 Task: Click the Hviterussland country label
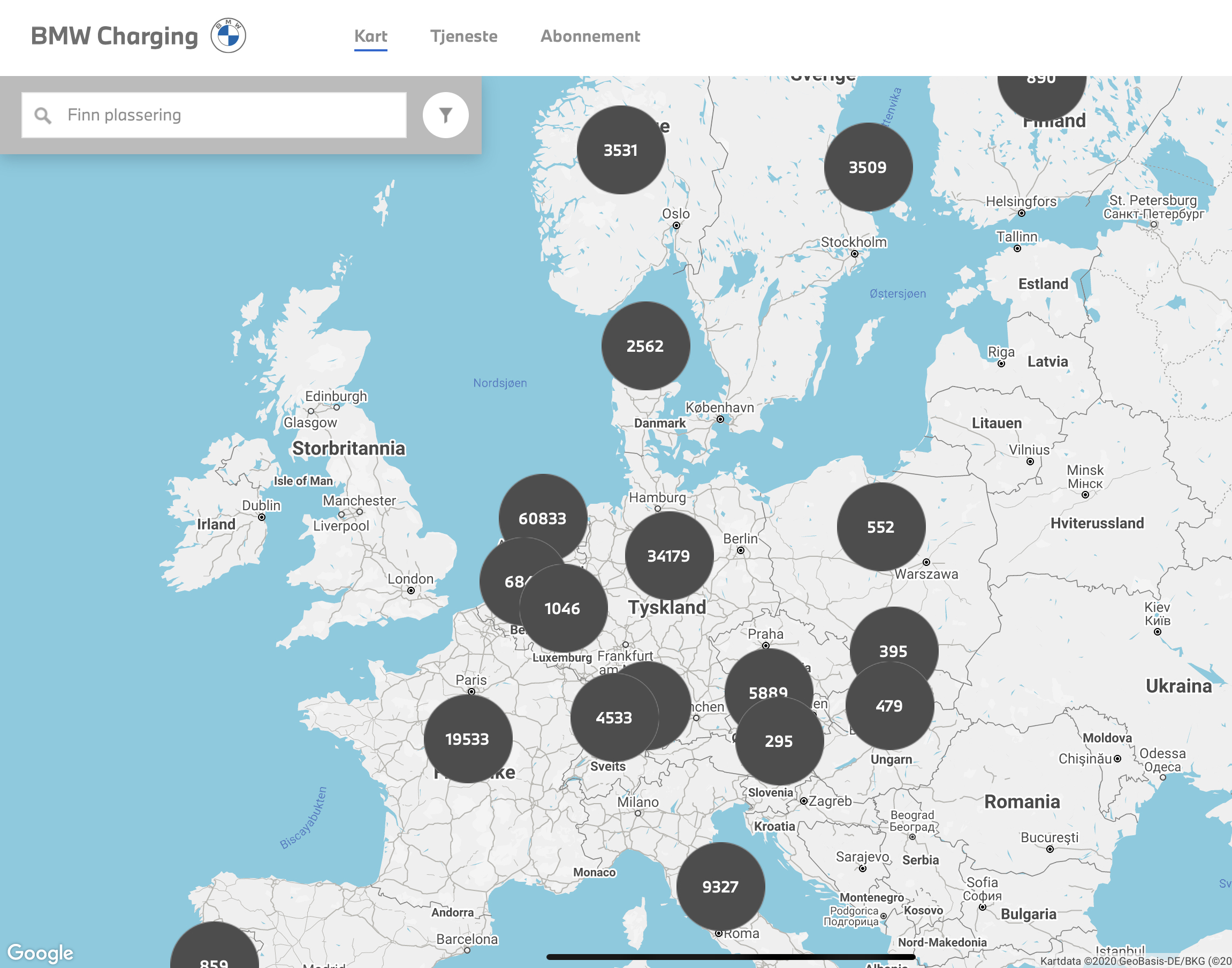[1097, 523]
